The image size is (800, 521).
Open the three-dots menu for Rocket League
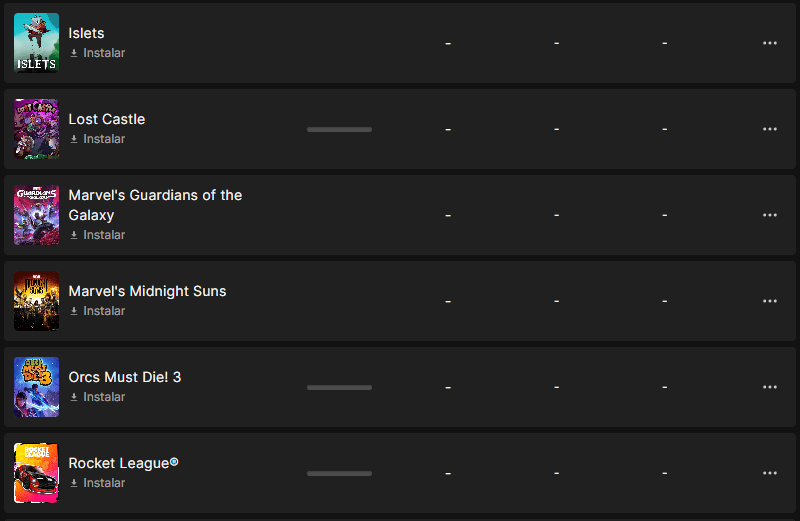pos(769,473)
